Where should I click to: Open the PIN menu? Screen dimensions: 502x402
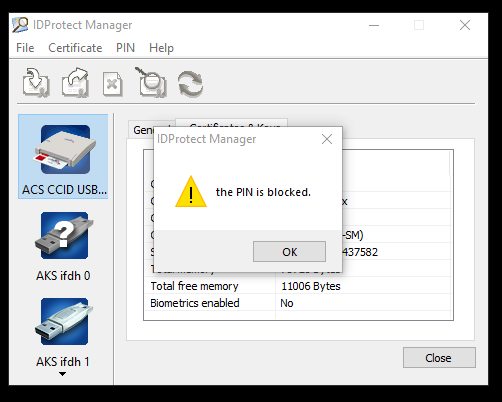tap(125, 48)
